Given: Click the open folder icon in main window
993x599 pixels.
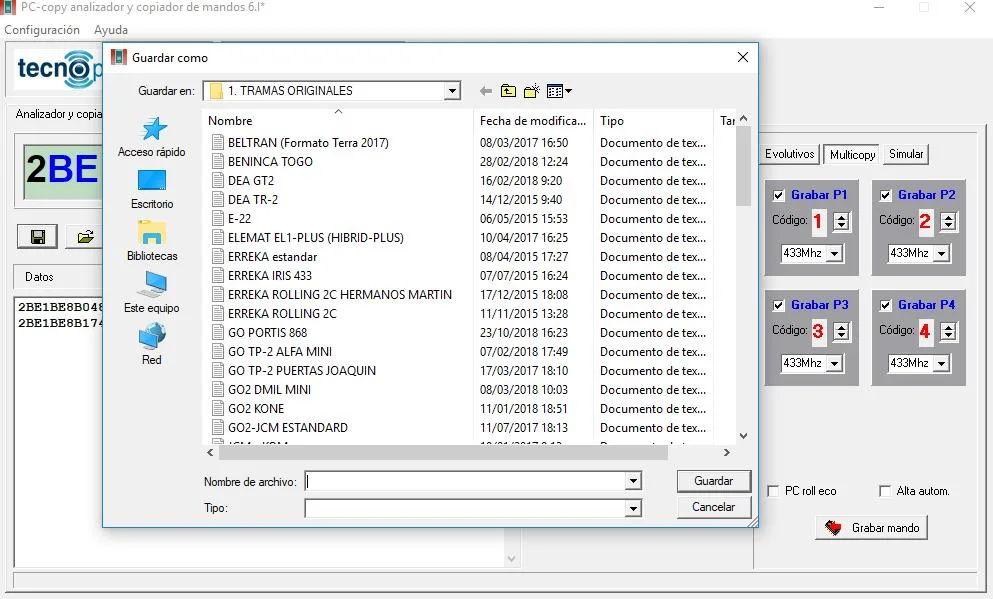Looking at the screenshot, I should 85,237.
